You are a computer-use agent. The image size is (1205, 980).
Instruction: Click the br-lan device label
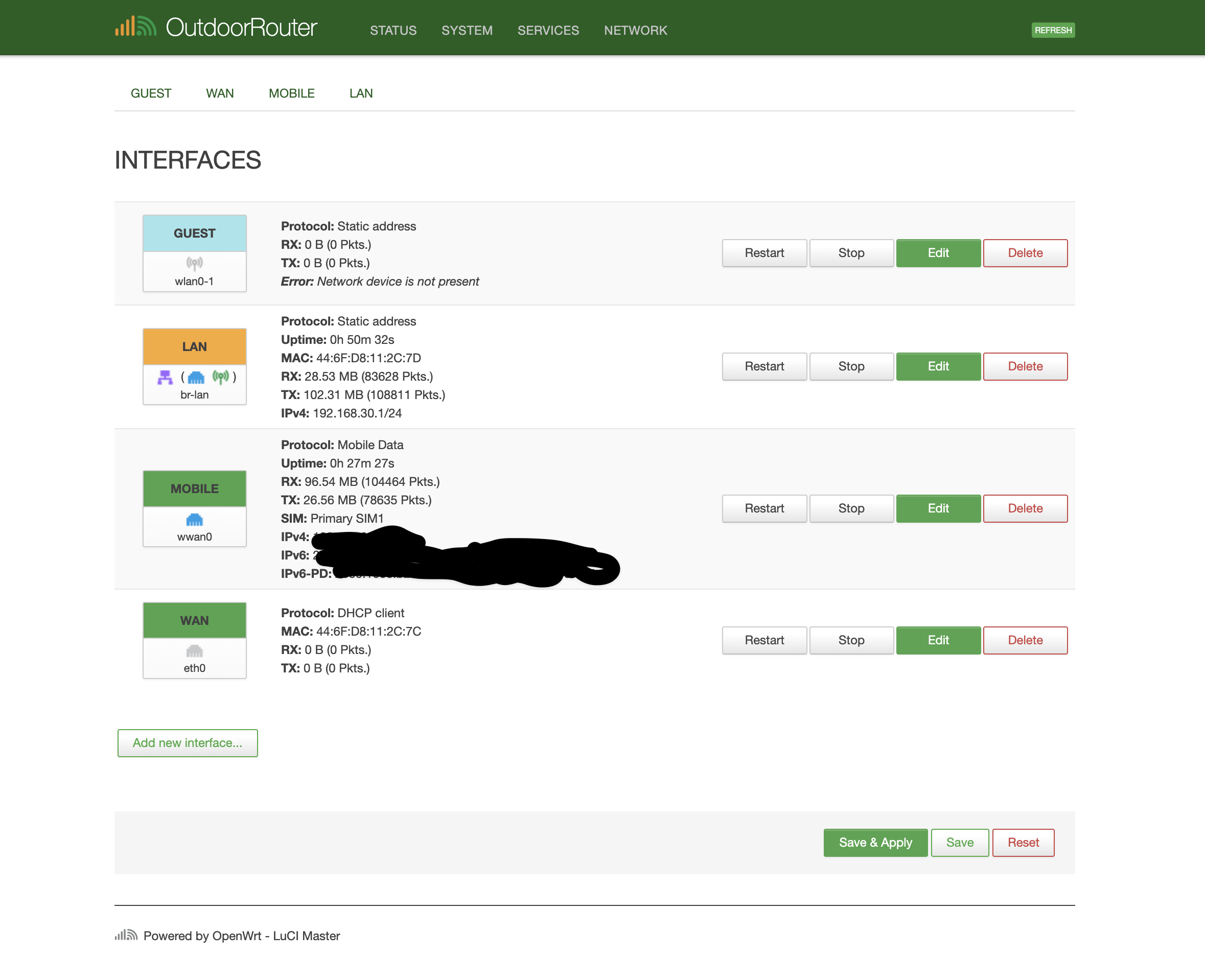[x=194, y=394]
